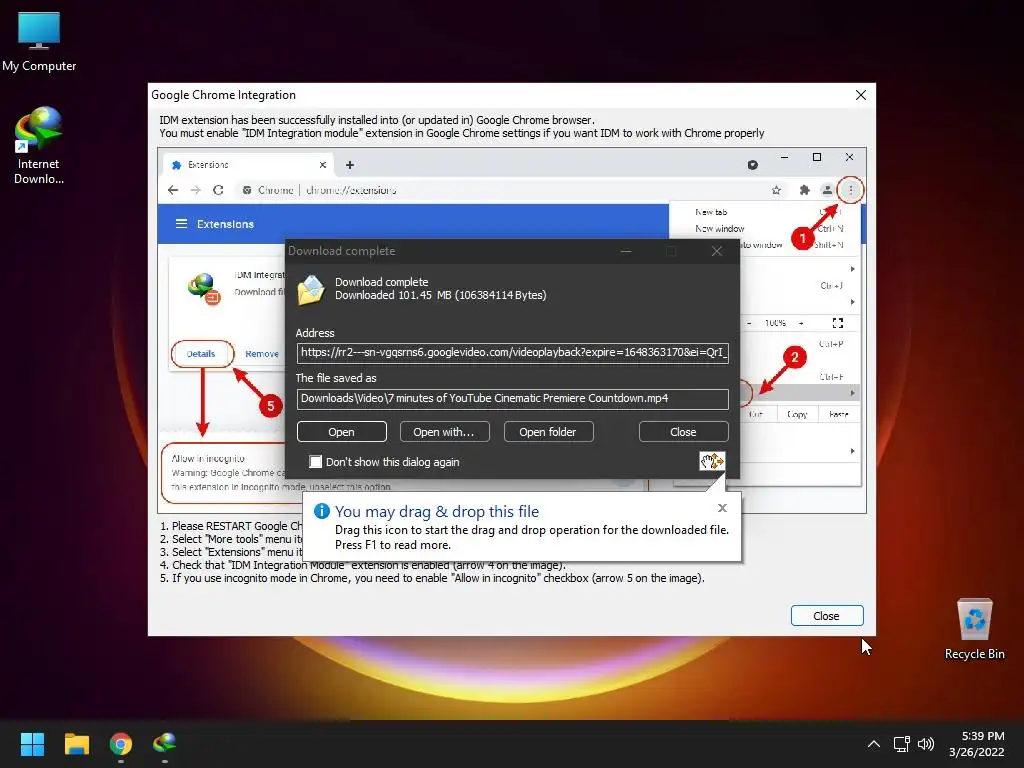
Task: Click the volume speaker tray icon
Action: [926, 744]
